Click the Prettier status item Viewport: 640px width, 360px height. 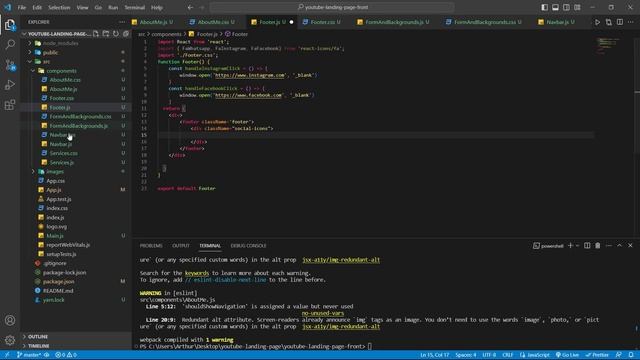(597, 355)
